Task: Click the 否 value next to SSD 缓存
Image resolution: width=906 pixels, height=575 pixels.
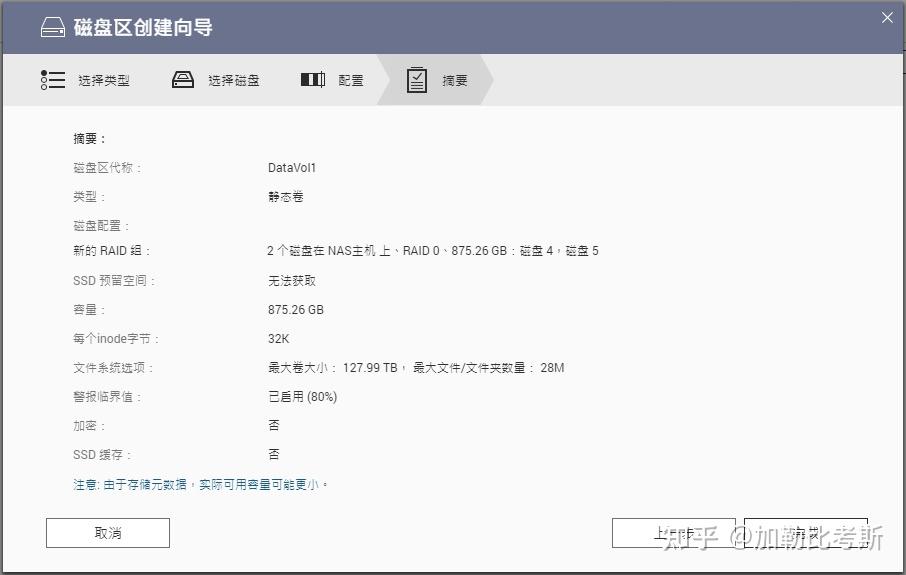Action: (274, 454)
